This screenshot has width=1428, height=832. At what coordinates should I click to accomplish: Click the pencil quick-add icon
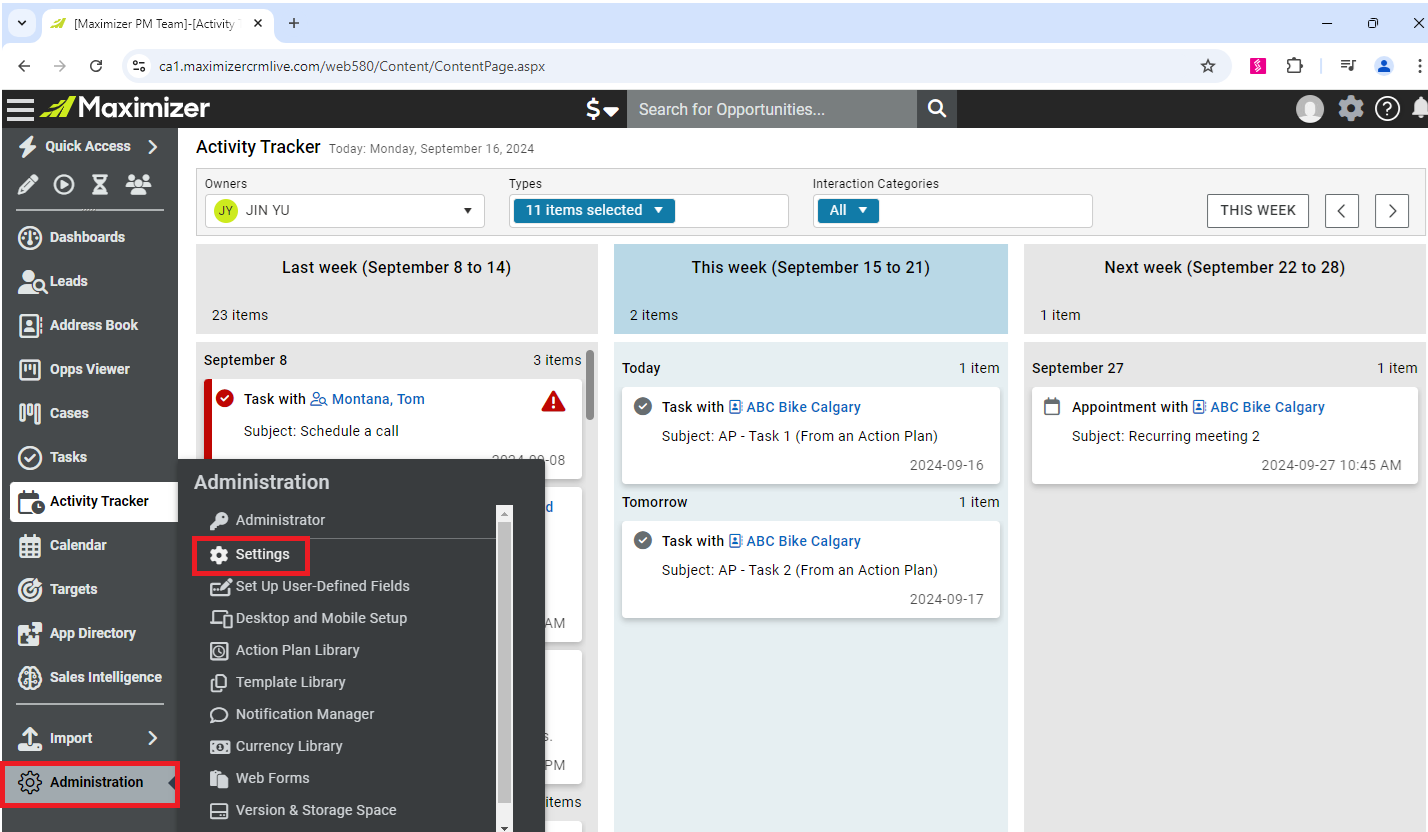click(x=28, y=184)
